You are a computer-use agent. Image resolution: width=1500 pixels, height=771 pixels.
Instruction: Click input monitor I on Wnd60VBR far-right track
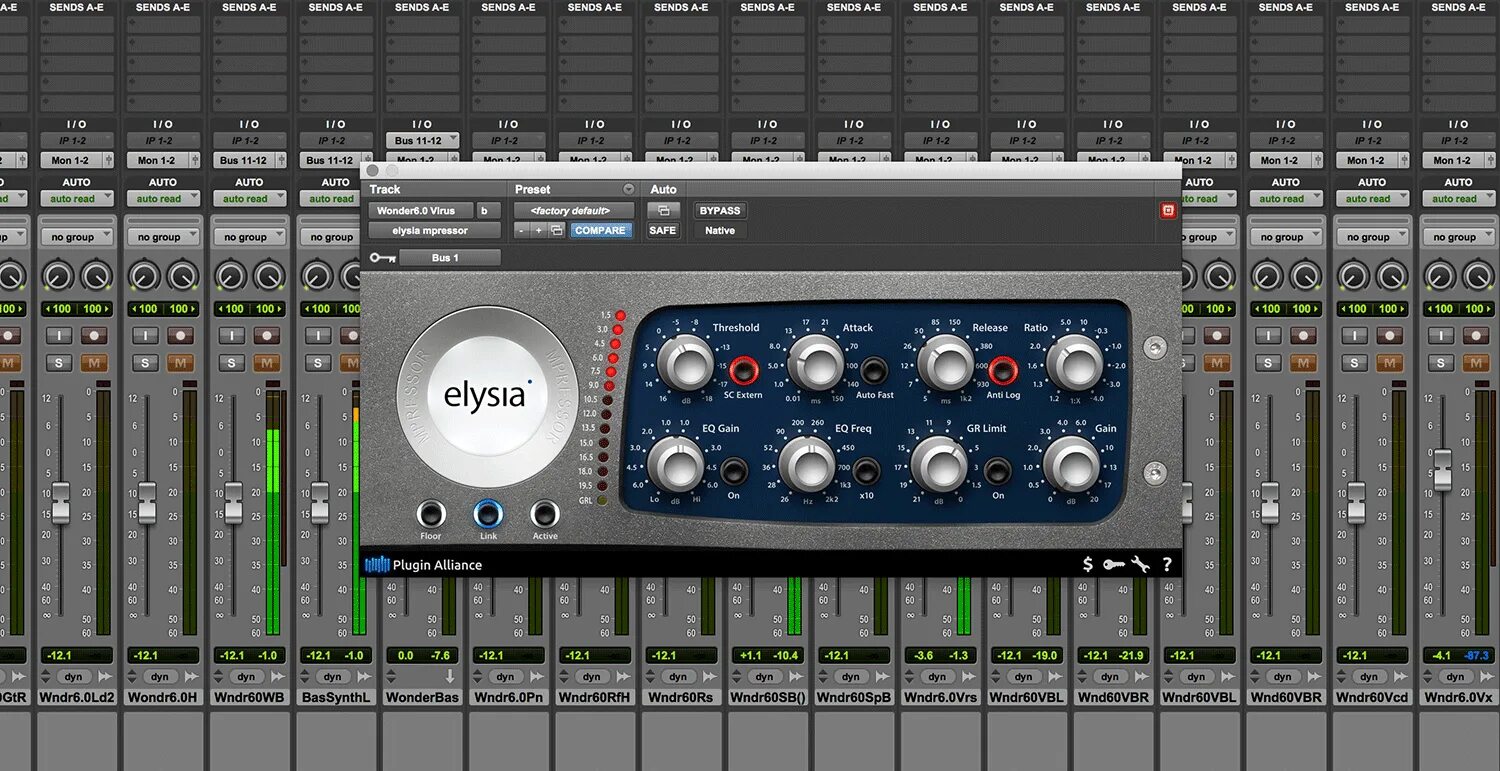[1268, 336]
